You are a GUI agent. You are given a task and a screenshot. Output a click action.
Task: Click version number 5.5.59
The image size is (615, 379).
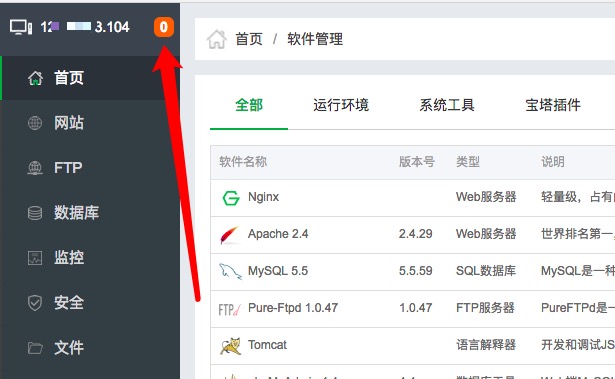tap(416, 271)
